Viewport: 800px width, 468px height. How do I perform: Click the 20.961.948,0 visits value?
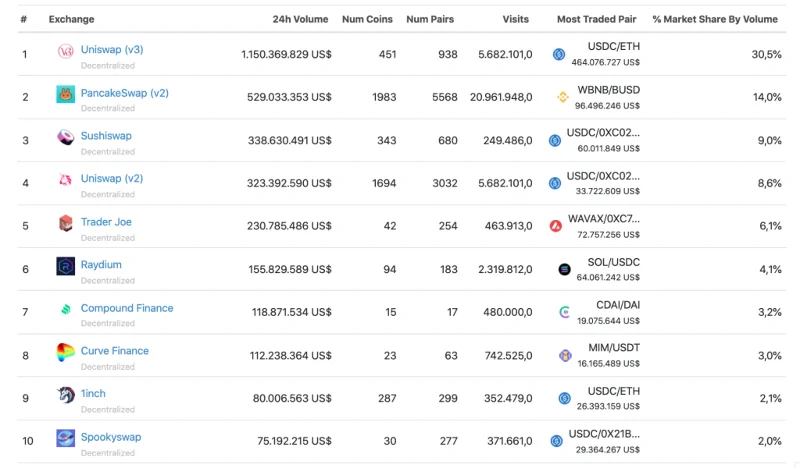pyautogui.click(x=501, y=97)
